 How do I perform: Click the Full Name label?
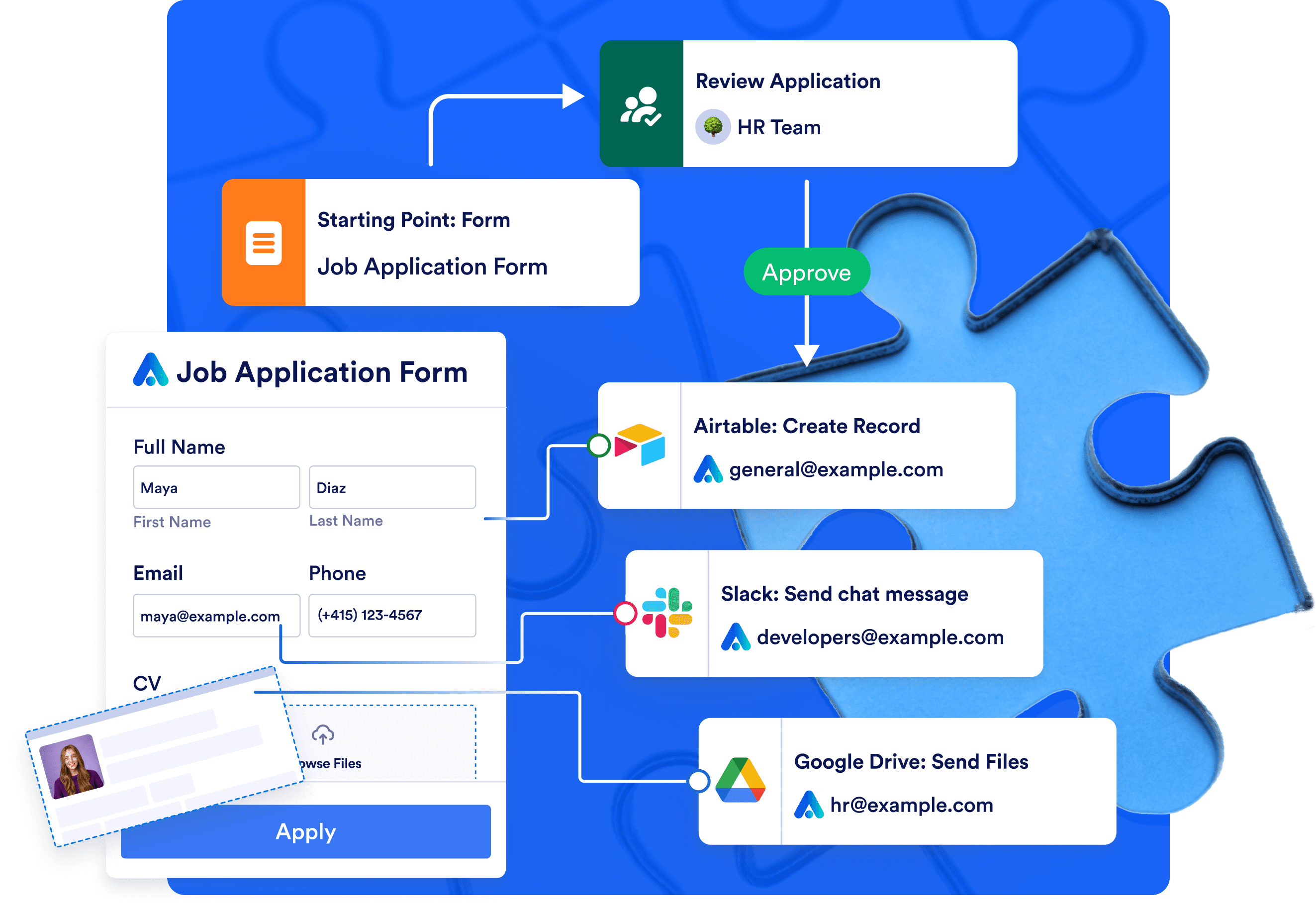tap(179, 447)
